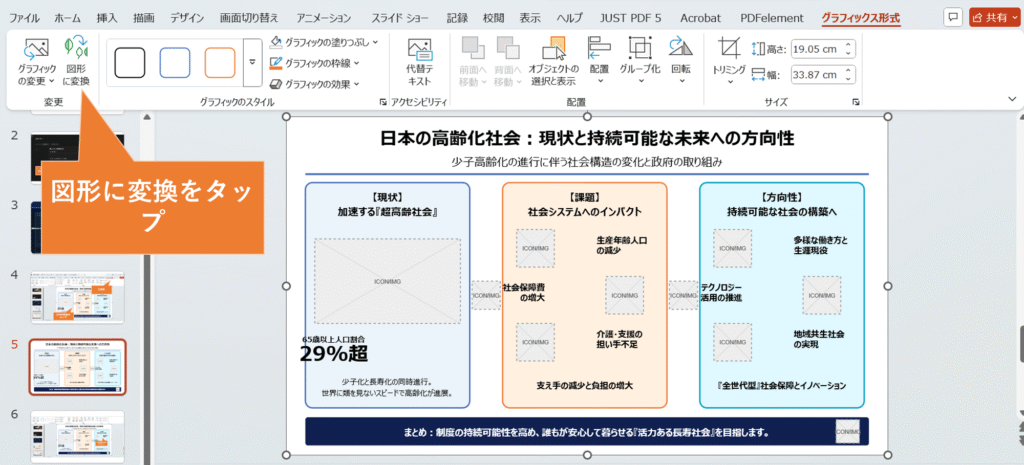Click the 図形に変換 icon

[76, 61]
